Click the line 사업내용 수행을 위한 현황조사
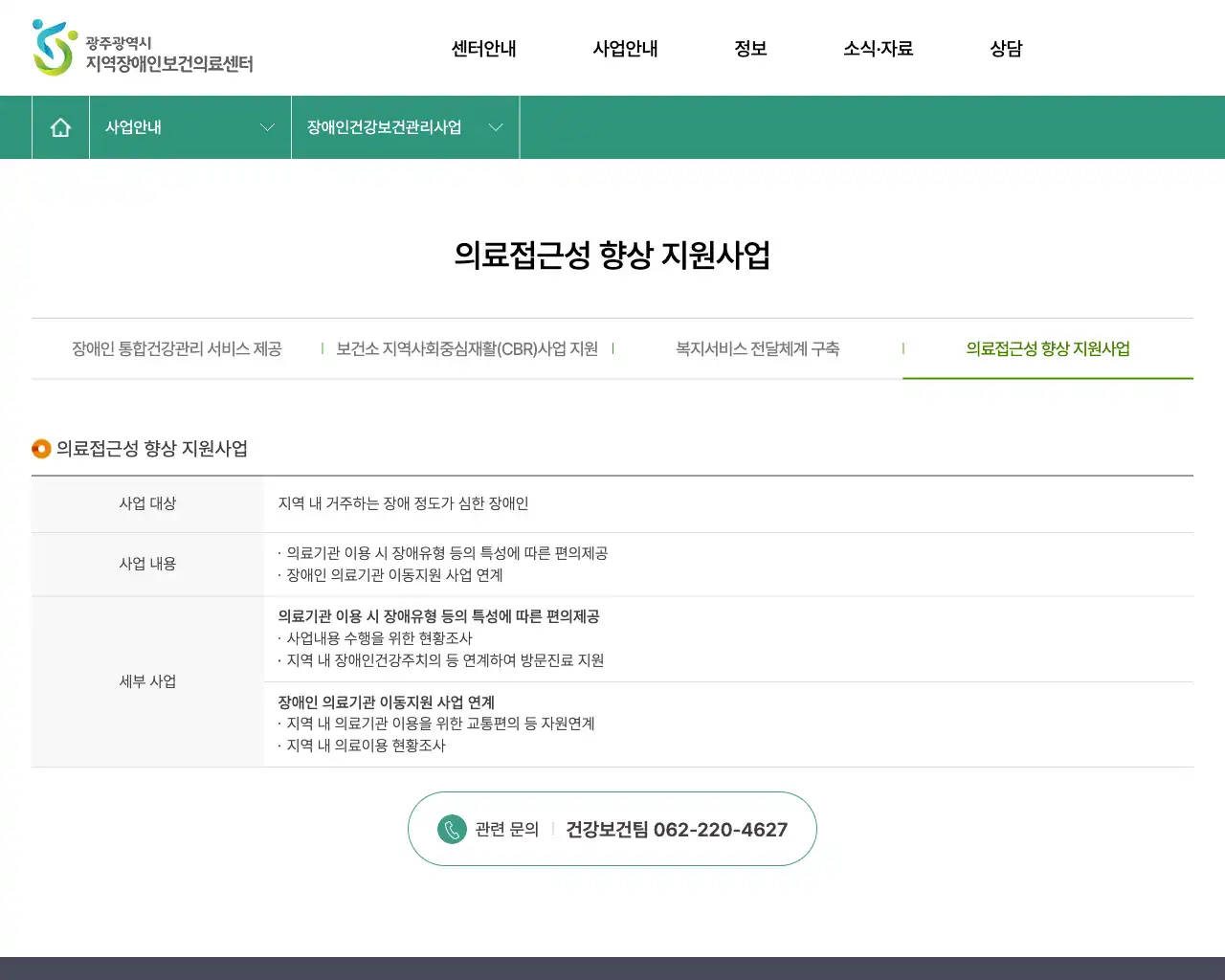Viewport: 1225px width, 980px height. click(375, 638)
